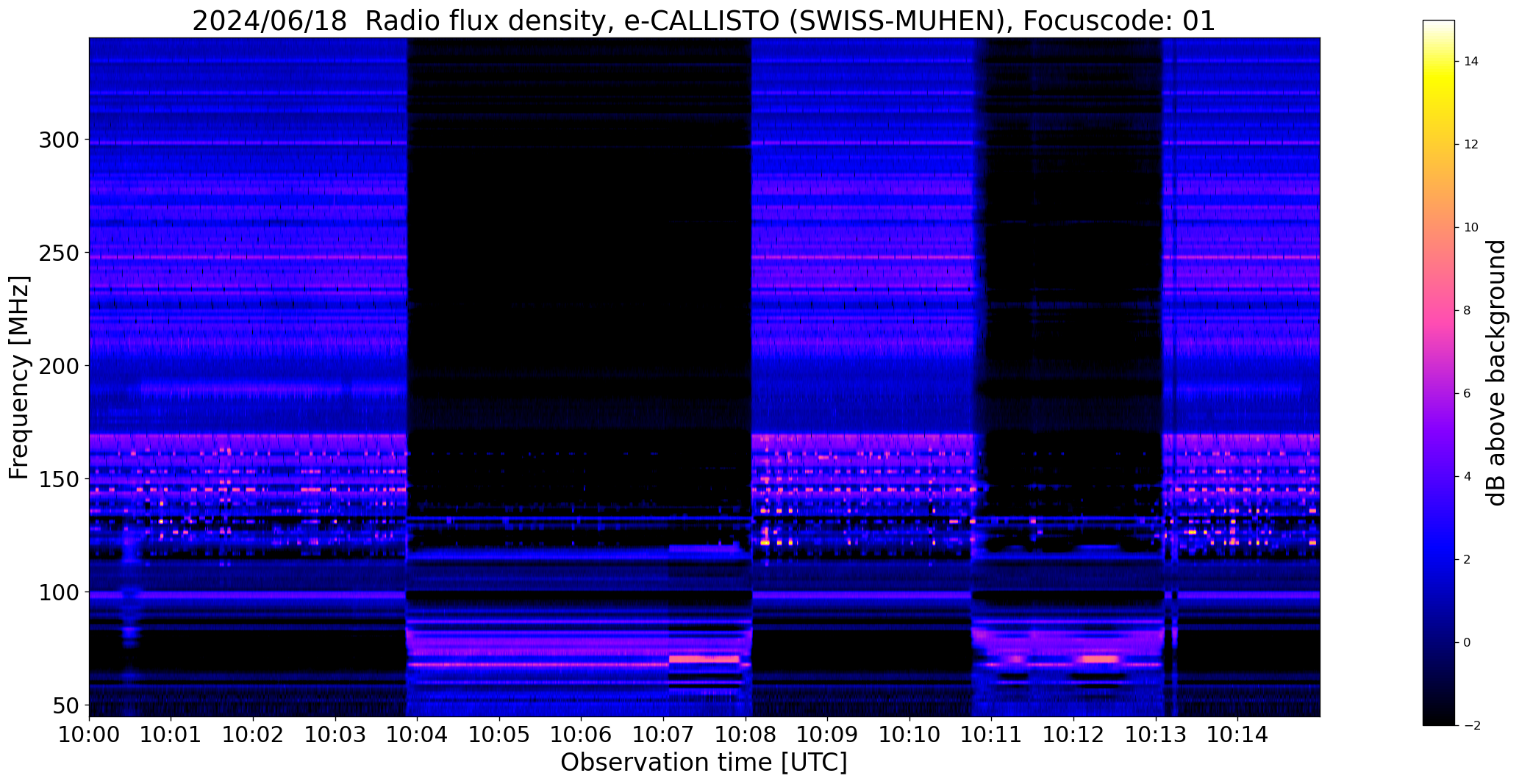The image size is (1519, 784).
Task: Click the 10:05 time tick label
Action: [x=499, y=733]
